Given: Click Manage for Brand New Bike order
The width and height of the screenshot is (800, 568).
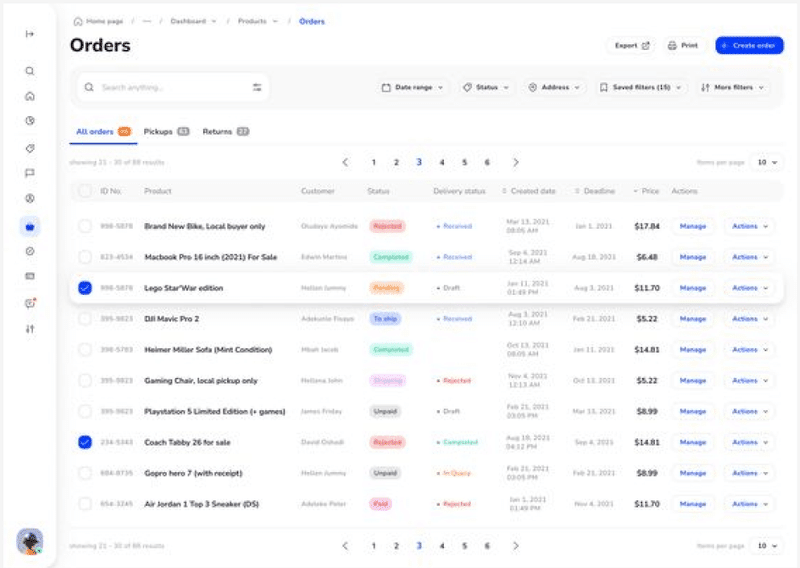Looking at the screenshot, I should coord(693,226).
